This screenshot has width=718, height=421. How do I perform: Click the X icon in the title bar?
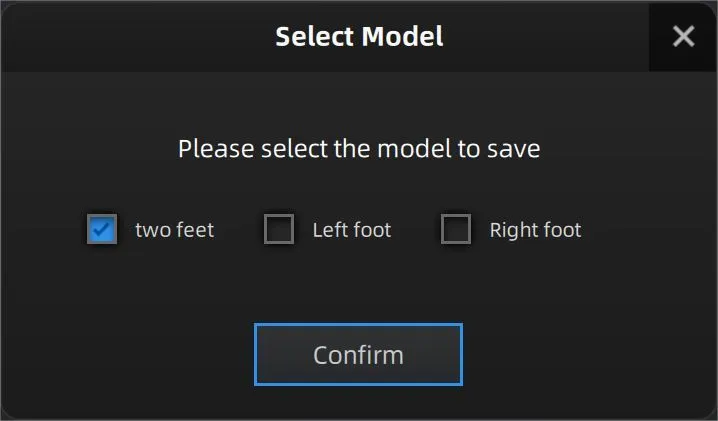683,37
